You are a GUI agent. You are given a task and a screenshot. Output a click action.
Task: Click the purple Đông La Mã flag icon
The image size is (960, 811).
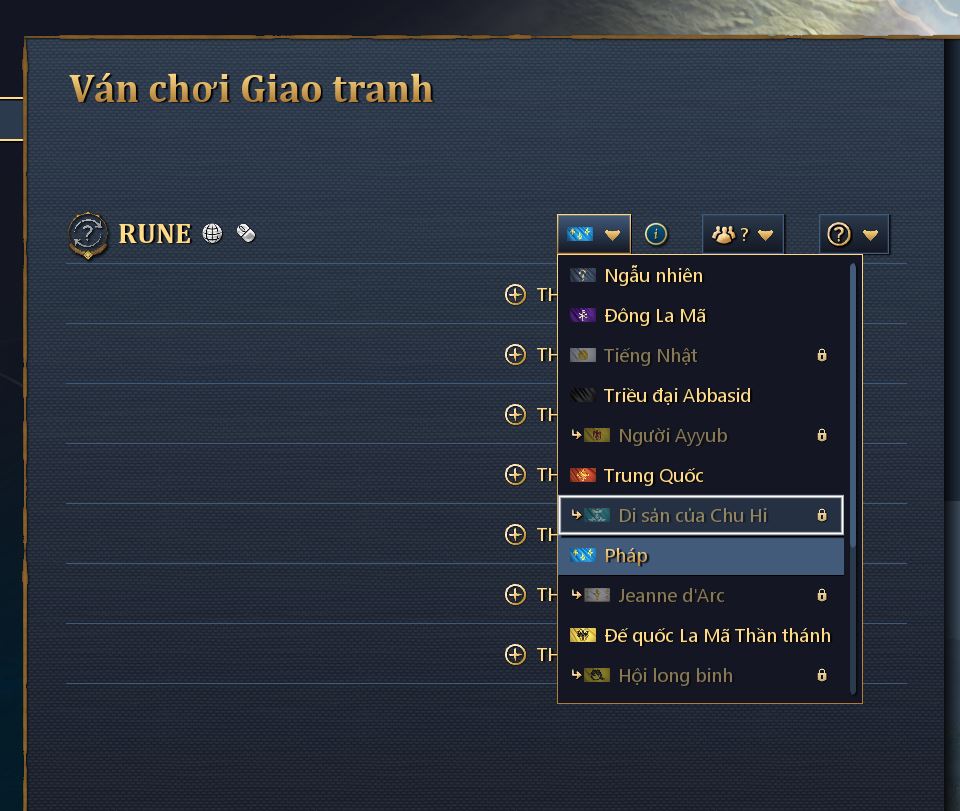pos(581,315)
